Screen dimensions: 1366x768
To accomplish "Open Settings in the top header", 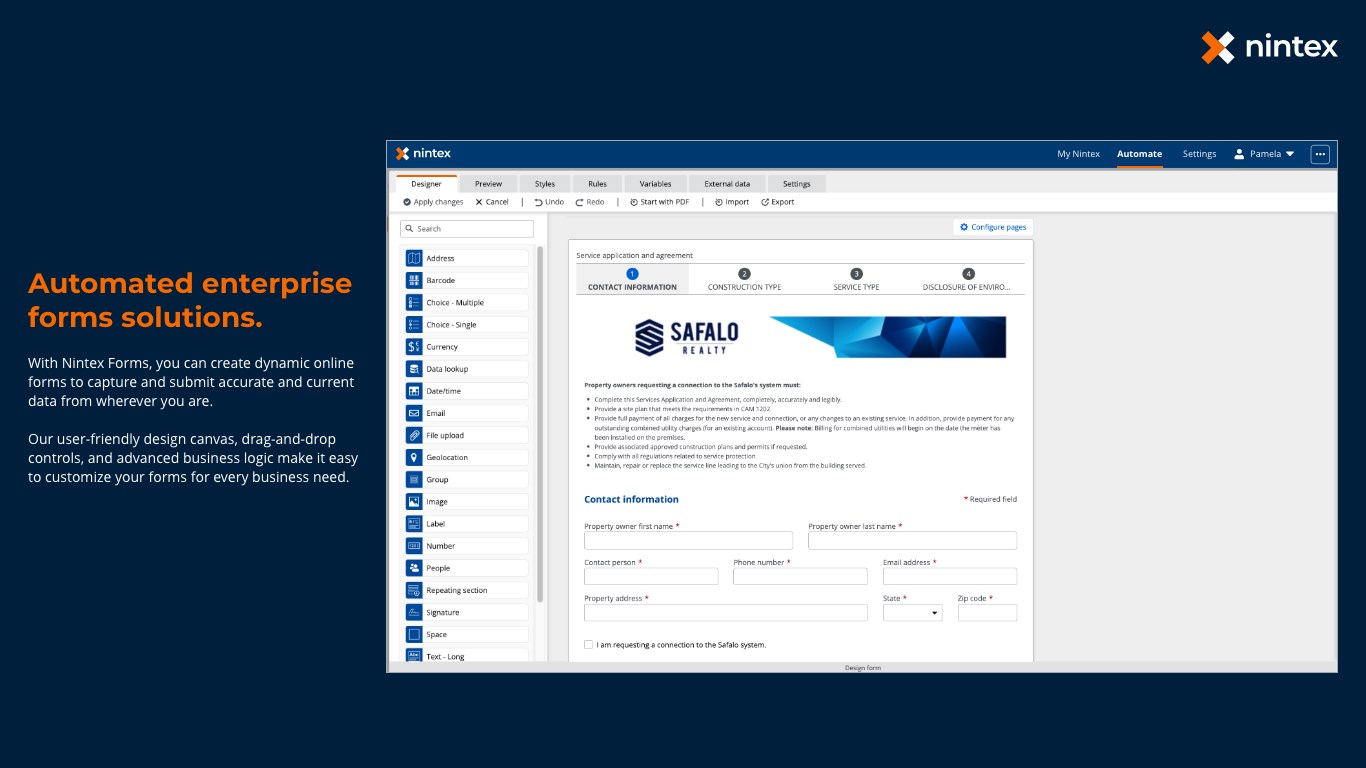I will pos(1199,154).
